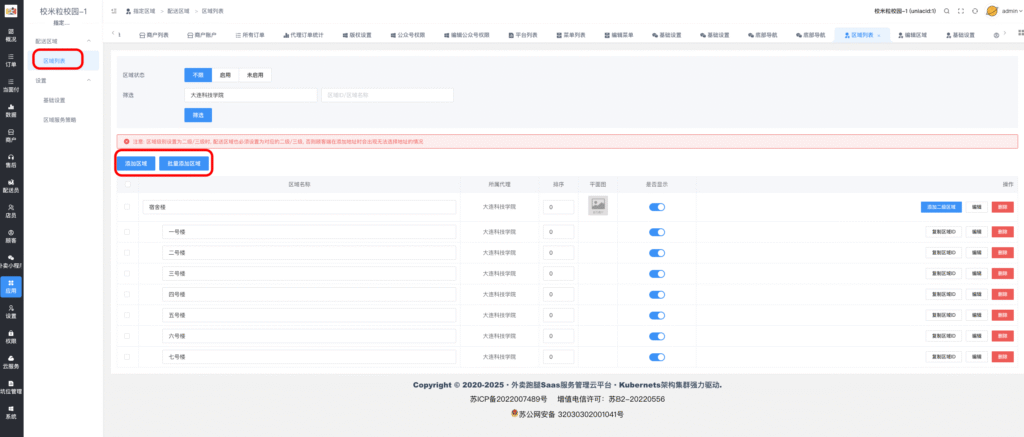The height and width of the screenshot is (437, 1024).
Task: Collapse the 配送区域 sidebar group
Action: (89, 40)
